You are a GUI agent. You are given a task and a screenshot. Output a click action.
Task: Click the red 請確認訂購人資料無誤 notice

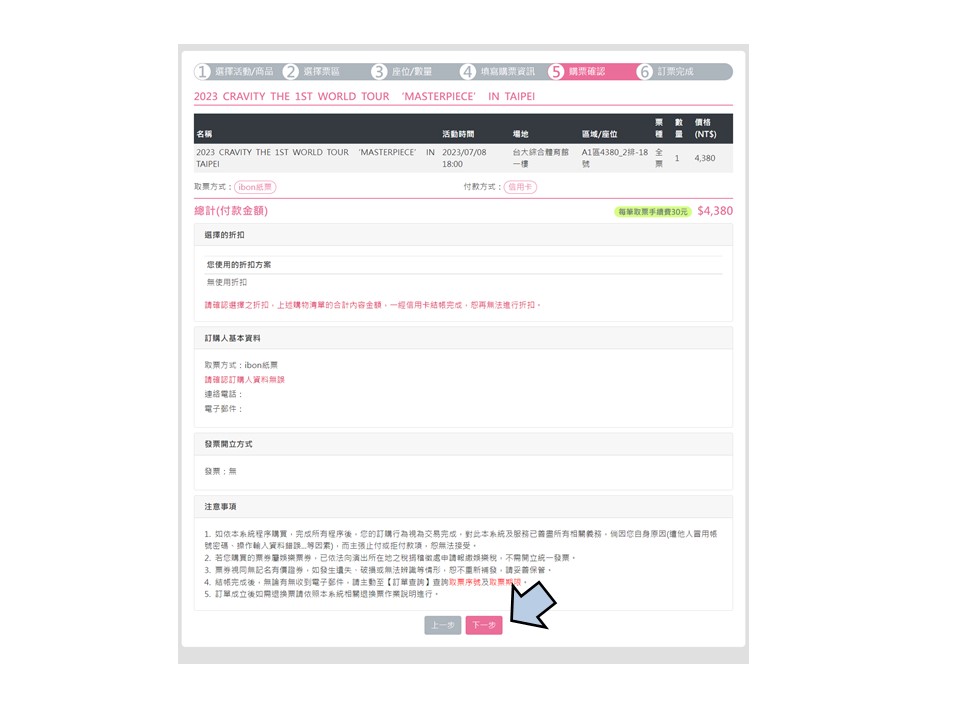[244, 380]
